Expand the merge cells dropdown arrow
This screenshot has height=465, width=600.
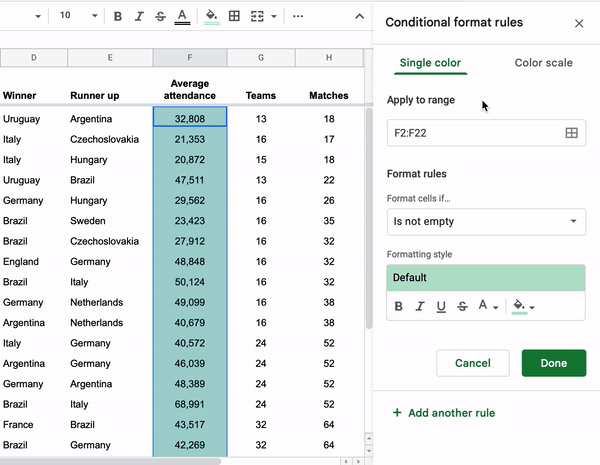point(274,16)
